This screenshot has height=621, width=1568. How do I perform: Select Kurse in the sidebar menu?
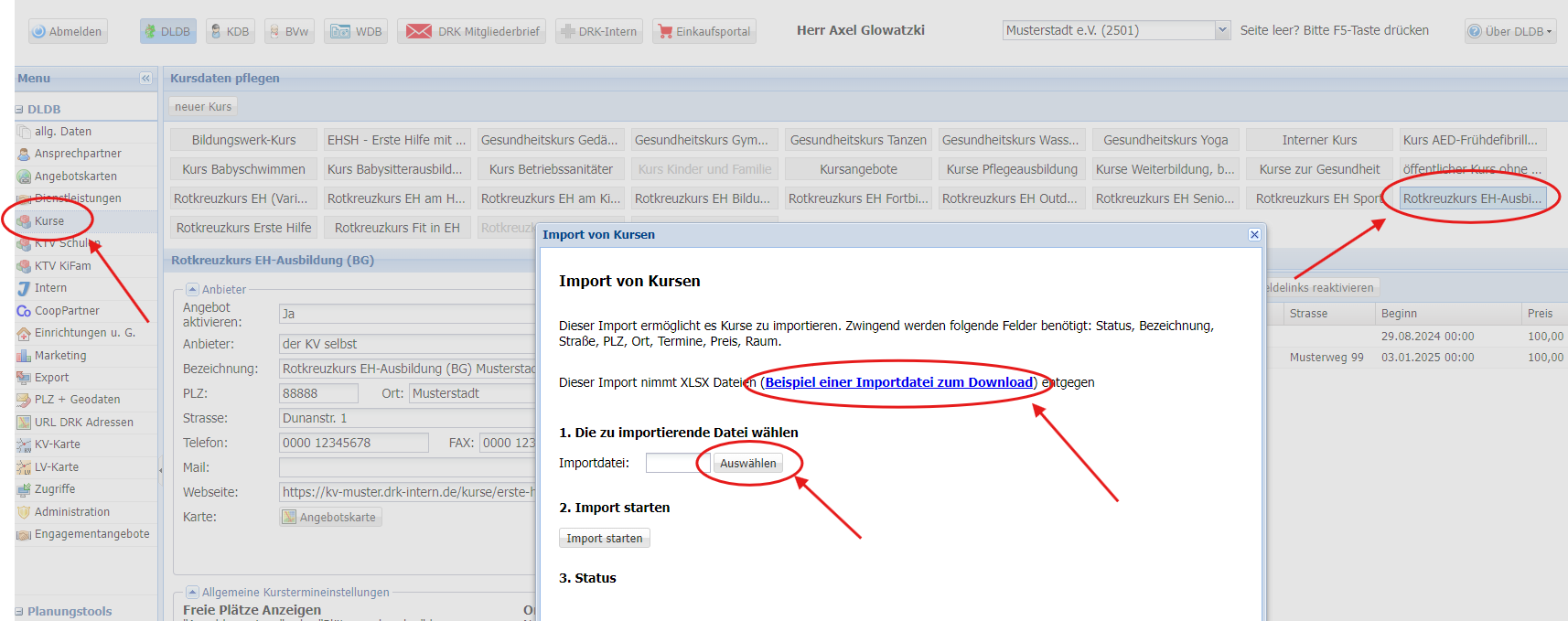pyautogui.click(x=49, y=221)
